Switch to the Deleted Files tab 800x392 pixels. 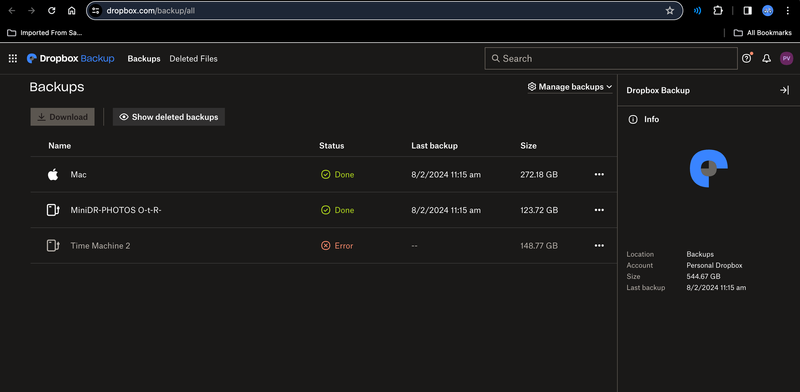(x=193, y=59)
